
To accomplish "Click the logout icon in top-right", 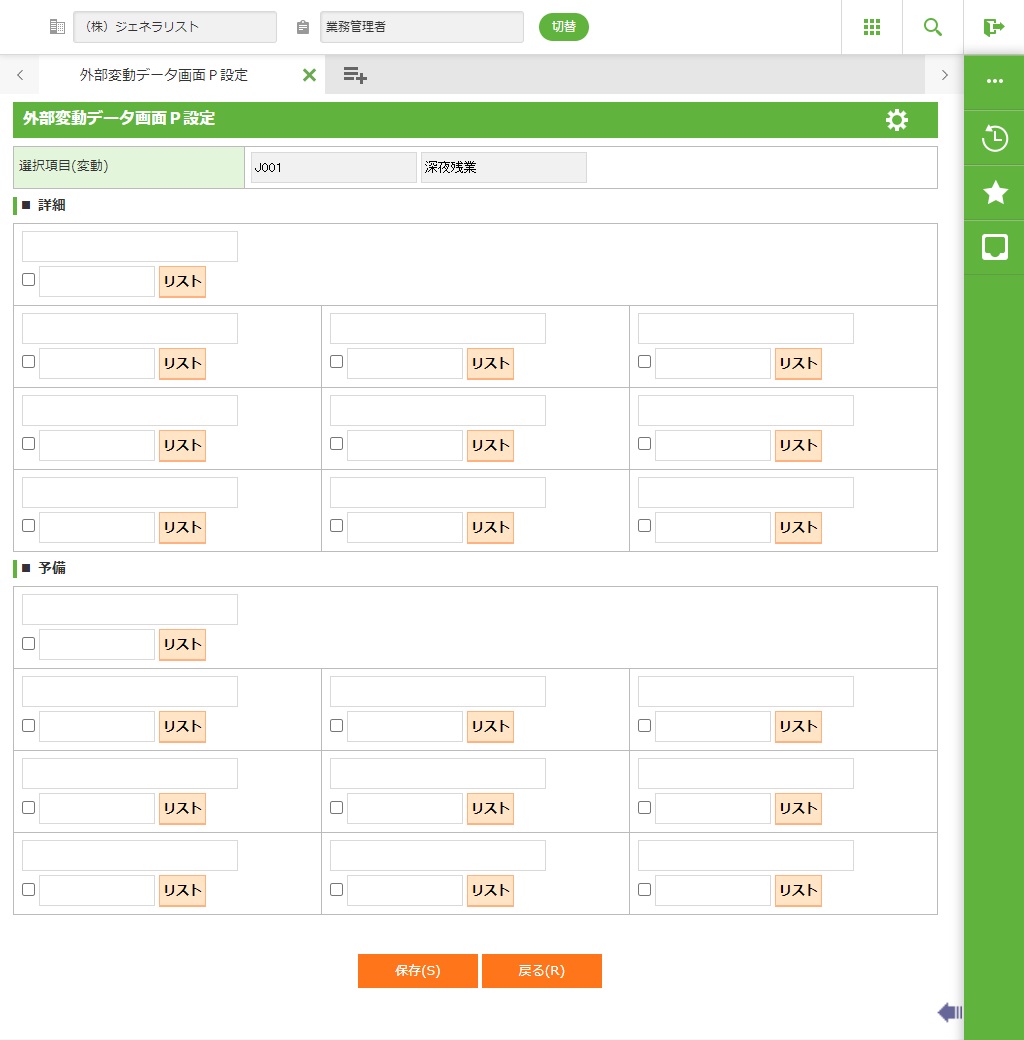I will point(993,27).
